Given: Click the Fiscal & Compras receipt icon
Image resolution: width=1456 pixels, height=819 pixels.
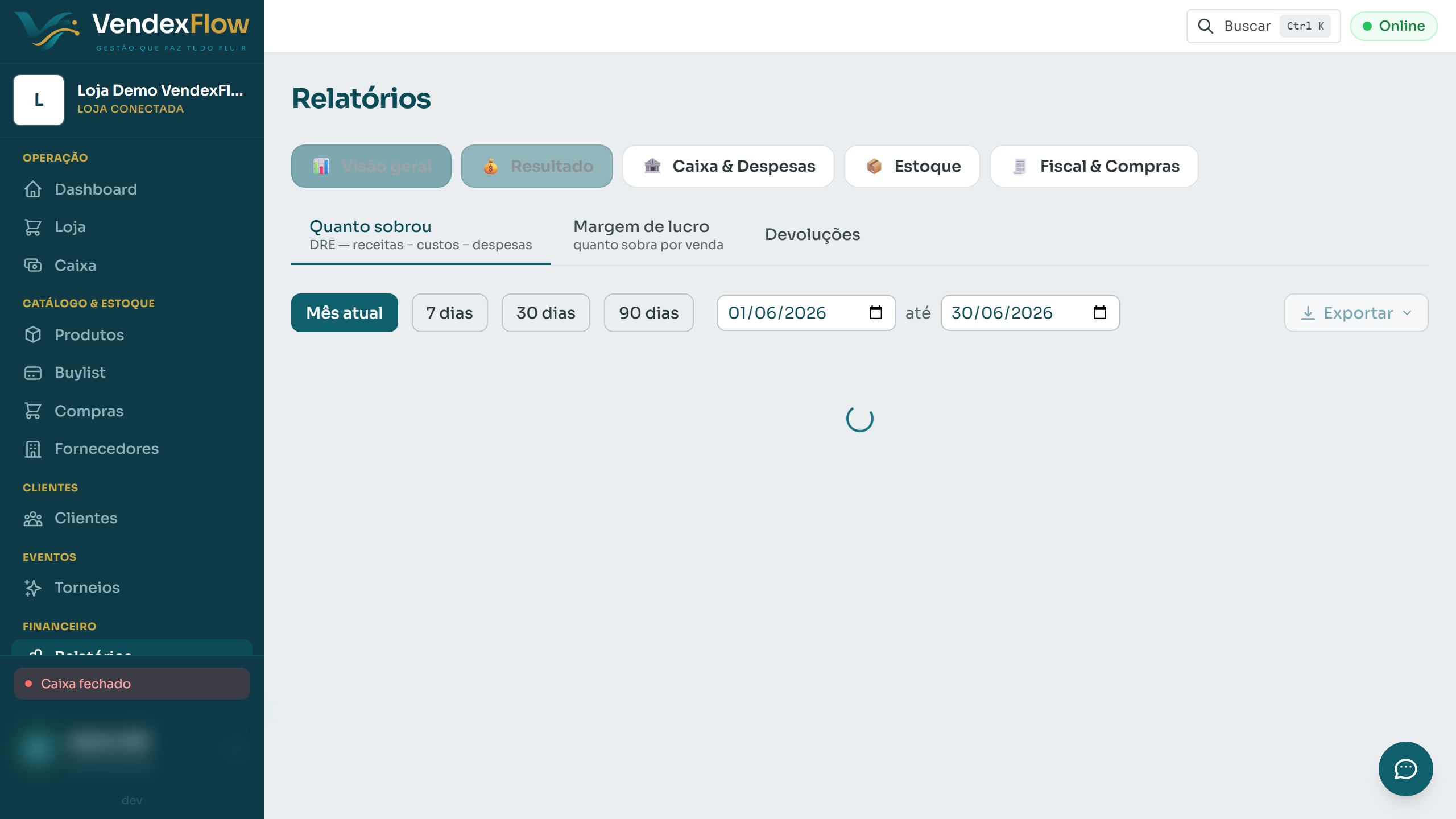Looking at the screenshot, I should click(1020, 166).
